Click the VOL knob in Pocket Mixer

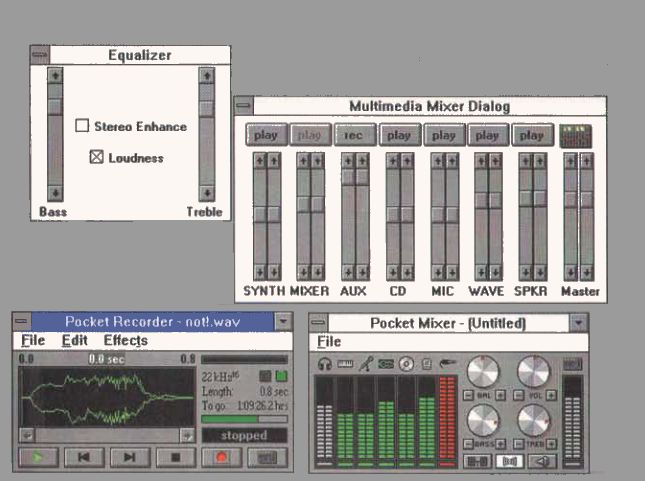533,372
